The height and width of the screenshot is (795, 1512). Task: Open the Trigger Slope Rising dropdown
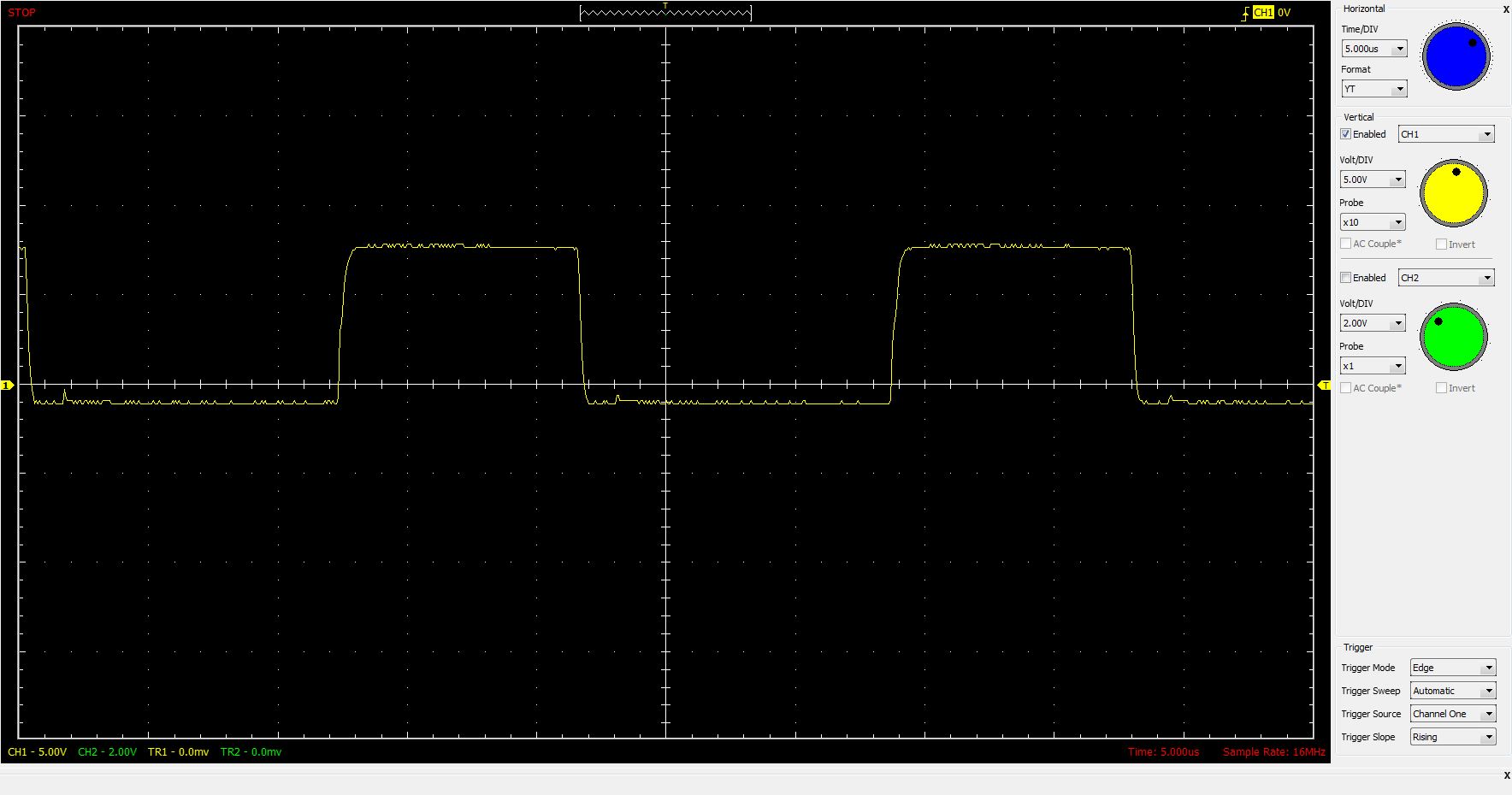coord(1452,737)
